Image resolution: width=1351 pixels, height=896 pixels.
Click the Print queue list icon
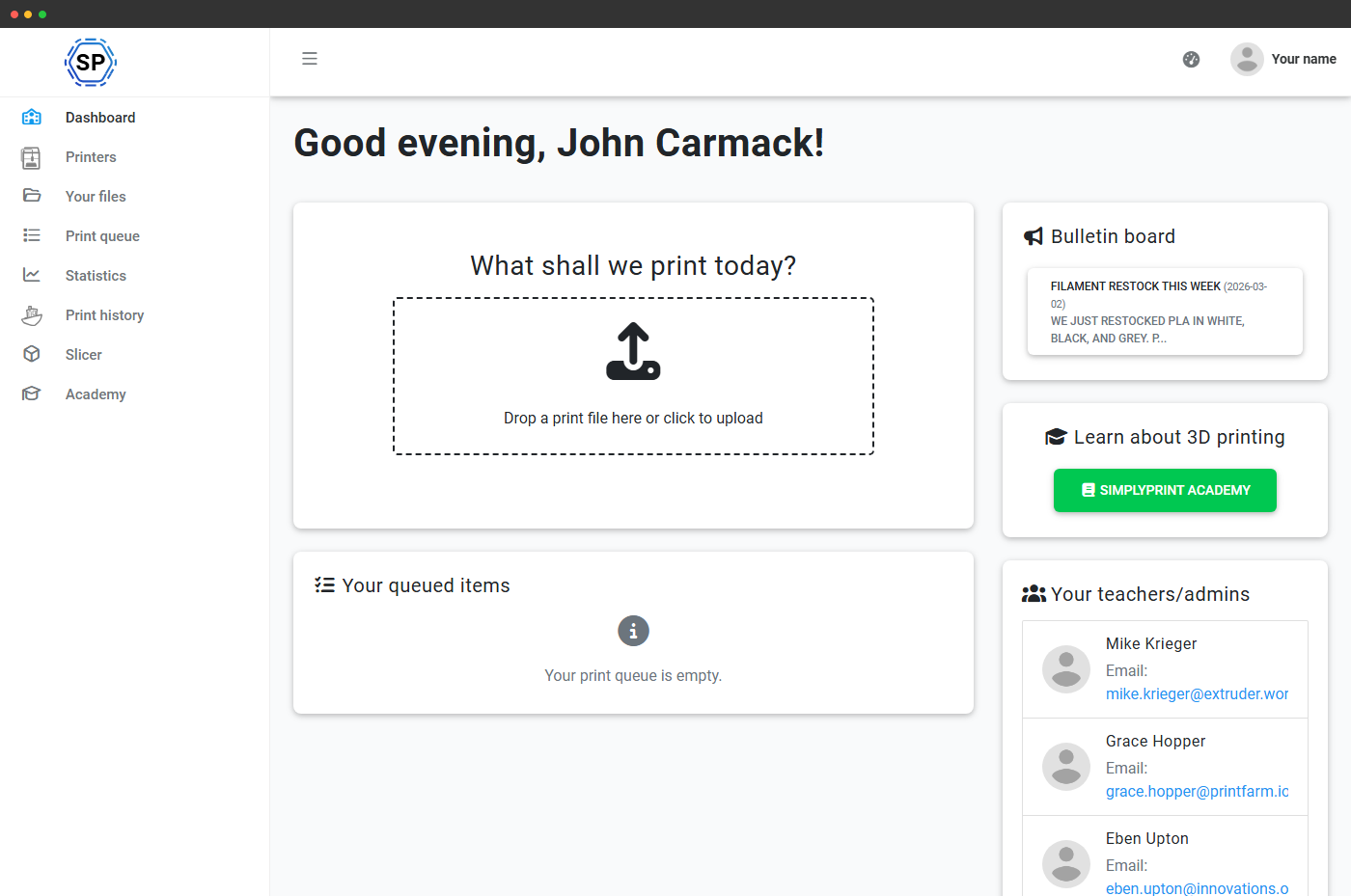pyautogui.click(x=32, y=235)
